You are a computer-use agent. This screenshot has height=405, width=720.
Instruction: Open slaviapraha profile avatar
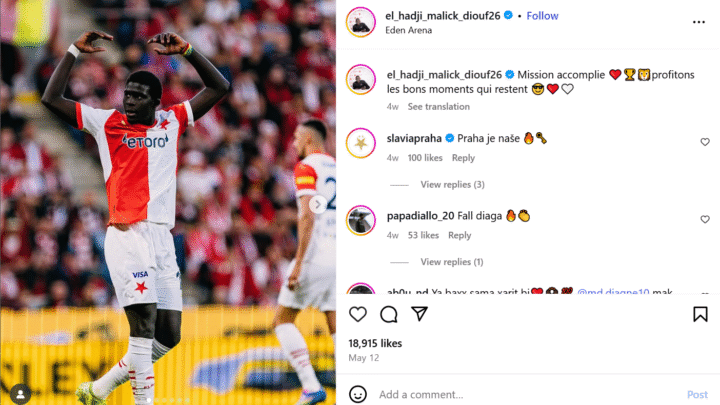tap(361, 143)
